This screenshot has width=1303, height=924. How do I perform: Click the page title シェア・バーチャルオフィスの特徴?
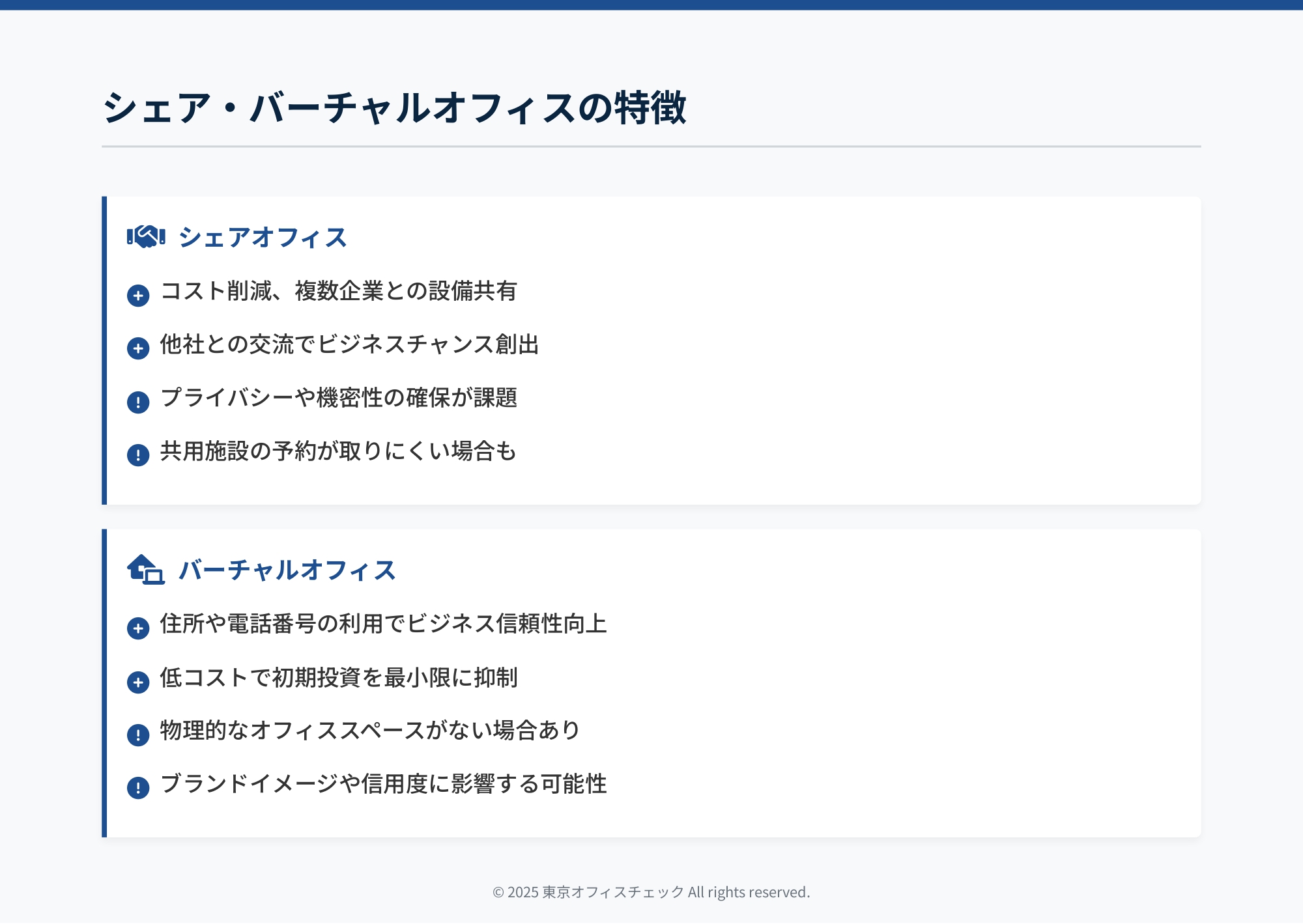394,108
